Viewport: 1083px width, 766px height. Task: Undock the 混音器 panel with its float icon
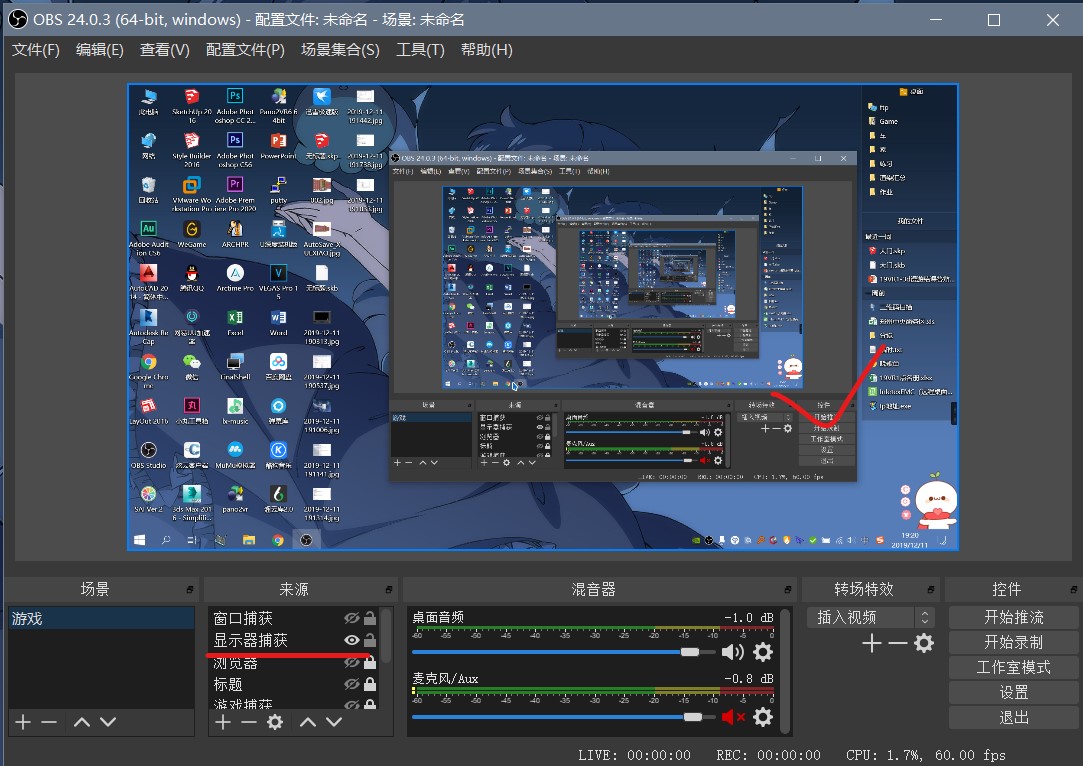787,589
